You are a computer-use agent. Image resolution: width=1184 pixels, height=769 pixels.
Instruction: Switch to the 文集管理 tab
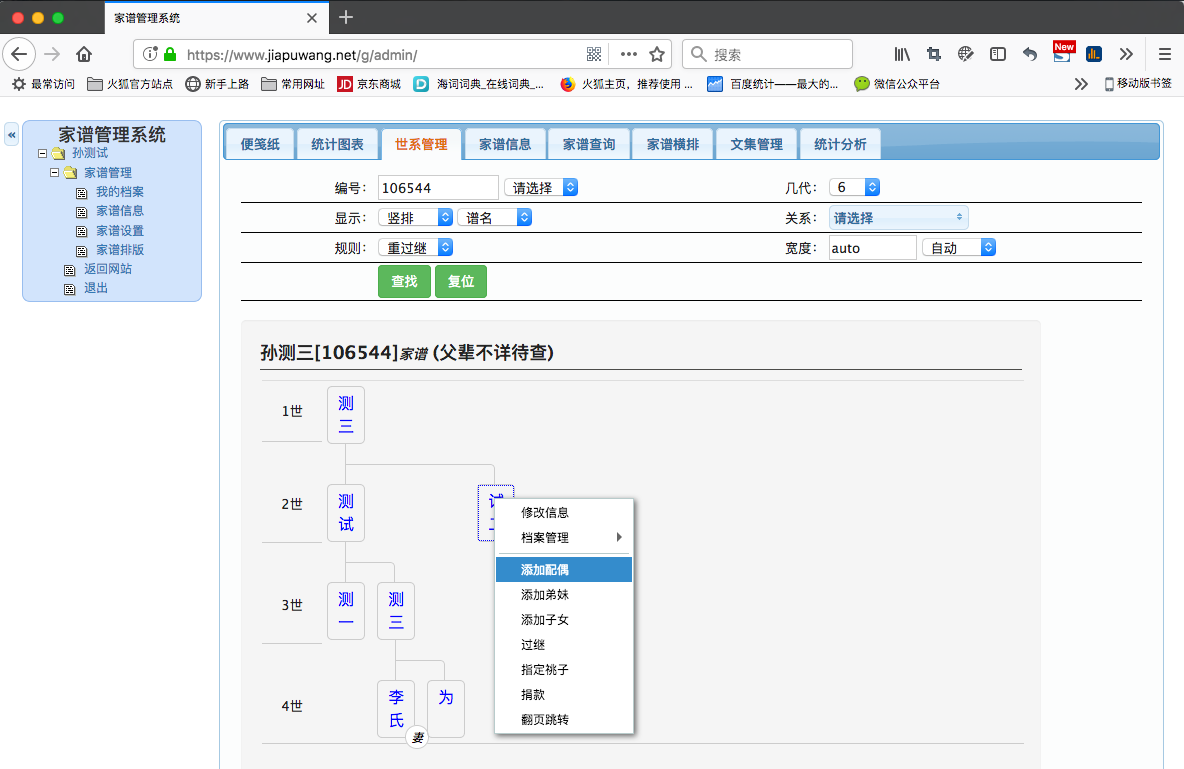tap(757, 144)
